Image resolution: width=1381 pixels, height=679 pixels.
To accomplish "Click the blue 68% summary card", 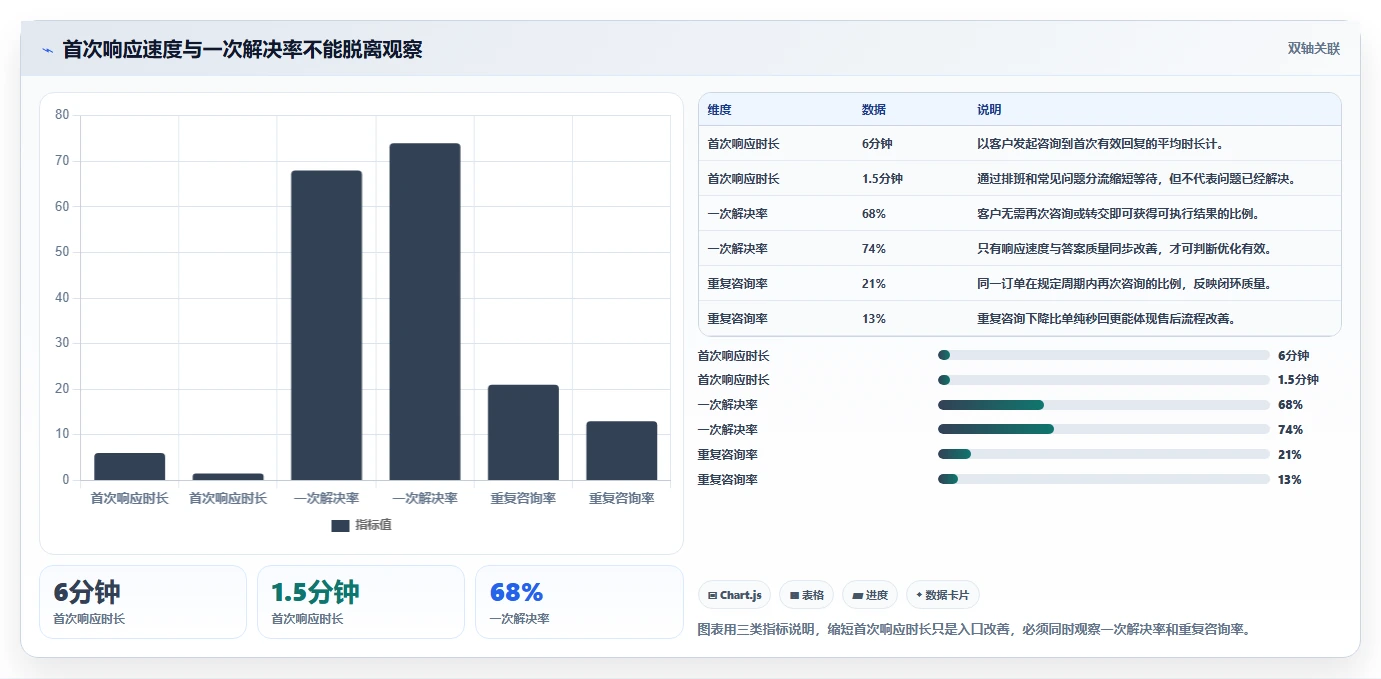I will click(x=579, y=602).
